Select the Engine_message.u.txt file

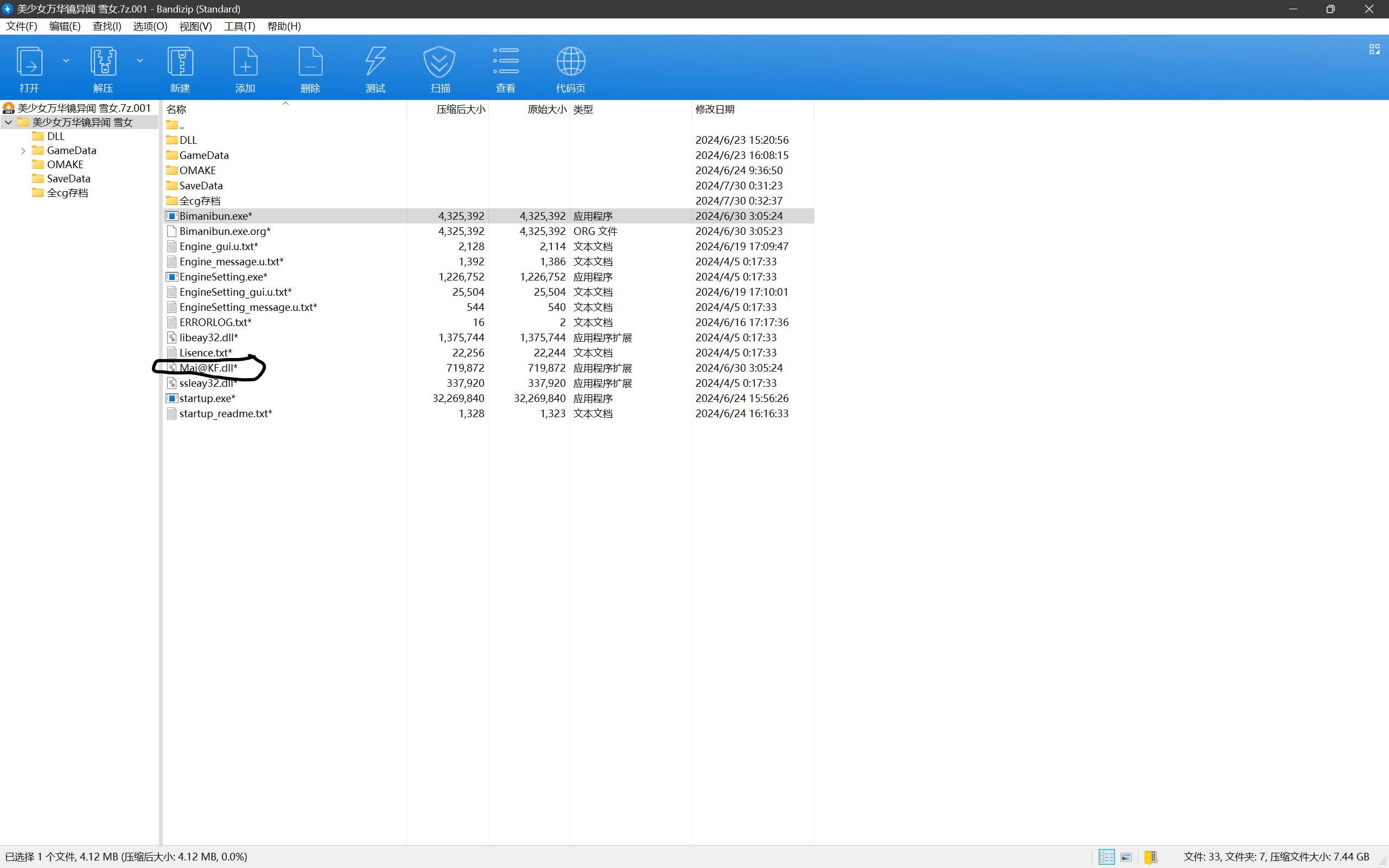(231, 262)
